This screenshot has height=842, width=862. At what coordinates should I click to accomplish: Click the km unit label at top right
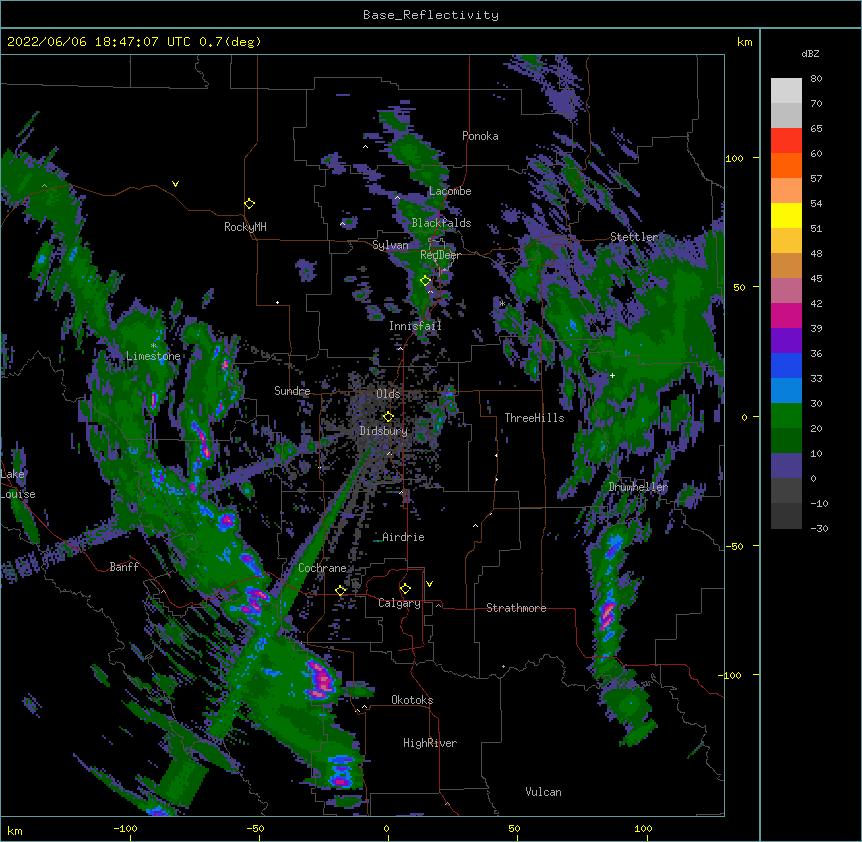click(744, 42)
